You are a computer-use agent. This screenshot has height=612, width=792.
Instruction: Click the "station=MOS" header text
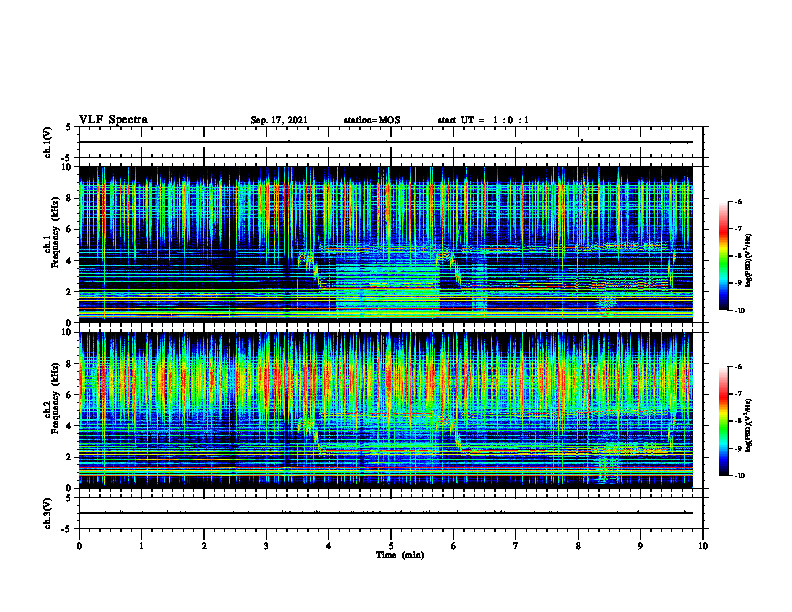click(x=372, y=120)
